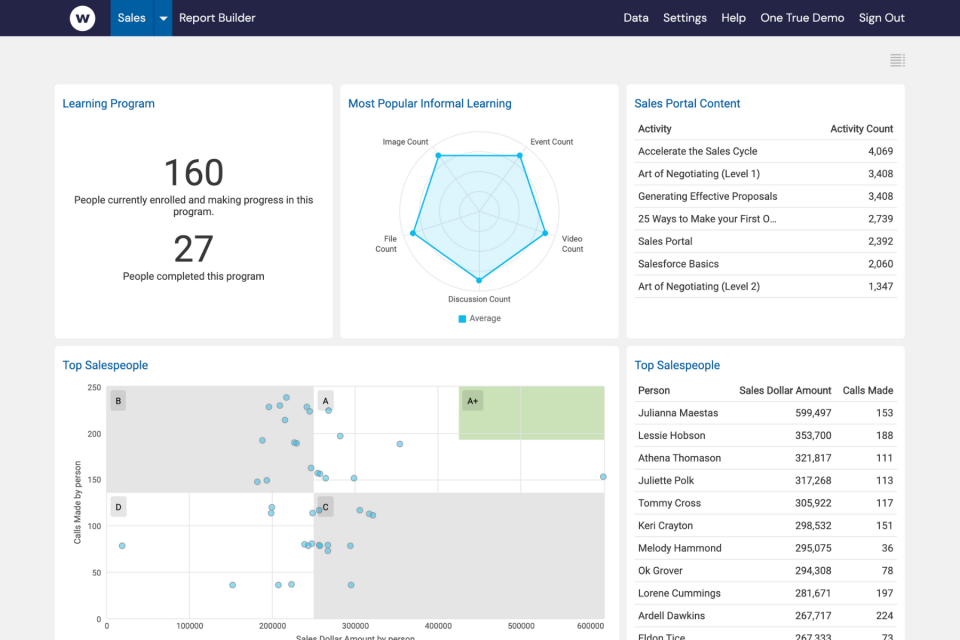This screenshot has width=960, height=640.
Task: Open Report Builder
Action: (x=217, y=18)
